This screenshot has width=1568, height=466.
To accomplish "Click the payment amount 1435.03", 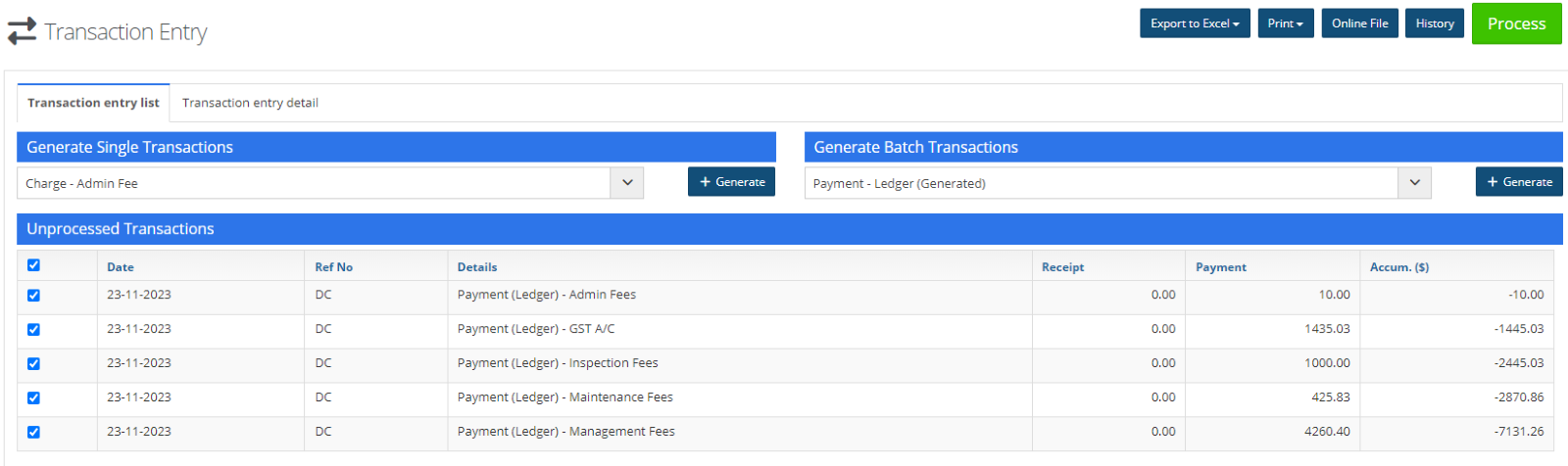I will point(1327,329).
